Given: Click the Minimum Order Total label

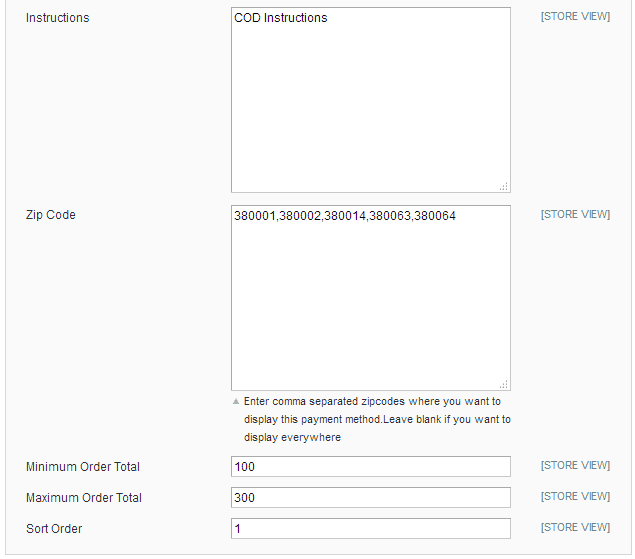Looking at the screenshot, I should coord(83,467).
